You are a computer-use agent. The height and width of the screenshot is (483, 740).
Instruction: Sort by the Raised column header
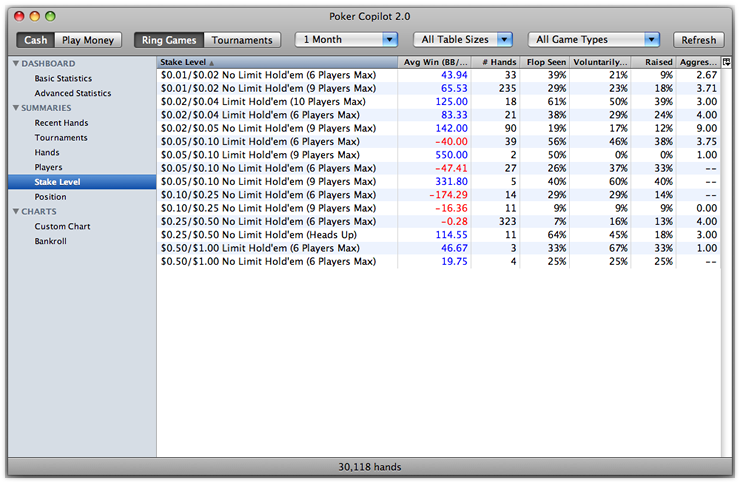[x=654, y=62]
